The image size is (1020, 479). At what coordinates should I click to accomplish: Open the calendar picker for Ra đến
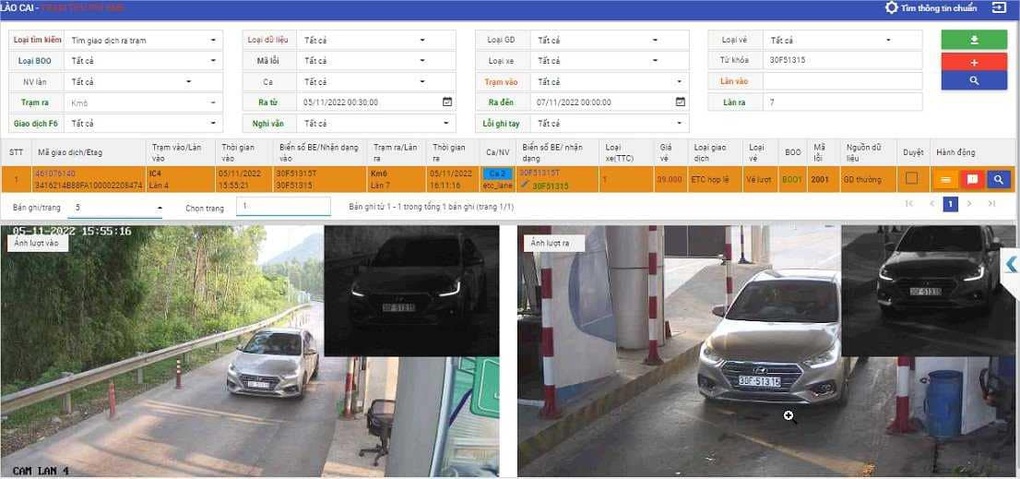pyautogui.click(x=680, y=102)
